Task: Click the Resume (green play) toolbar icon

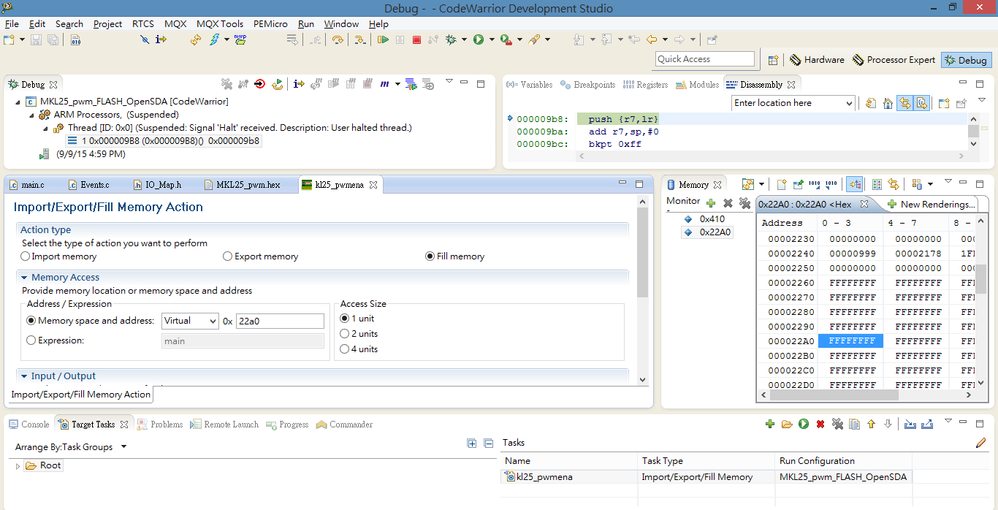Action: (x=383, y=39)
